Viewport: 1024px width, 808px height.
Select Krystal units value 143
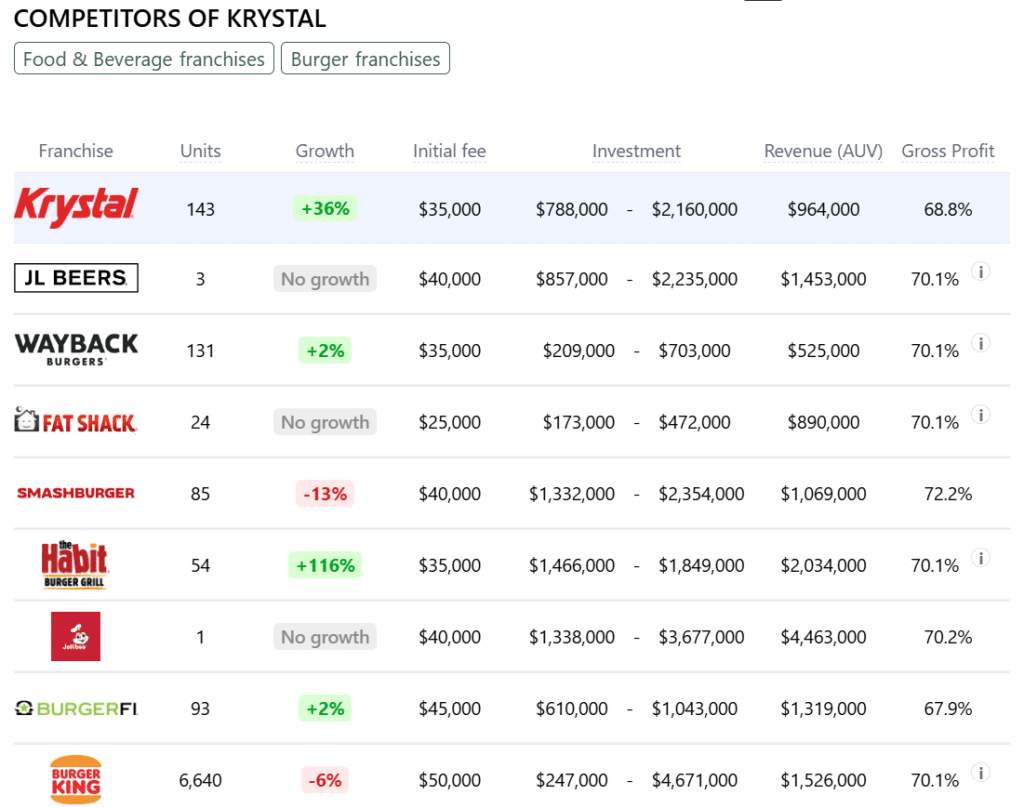pos(200,209)
